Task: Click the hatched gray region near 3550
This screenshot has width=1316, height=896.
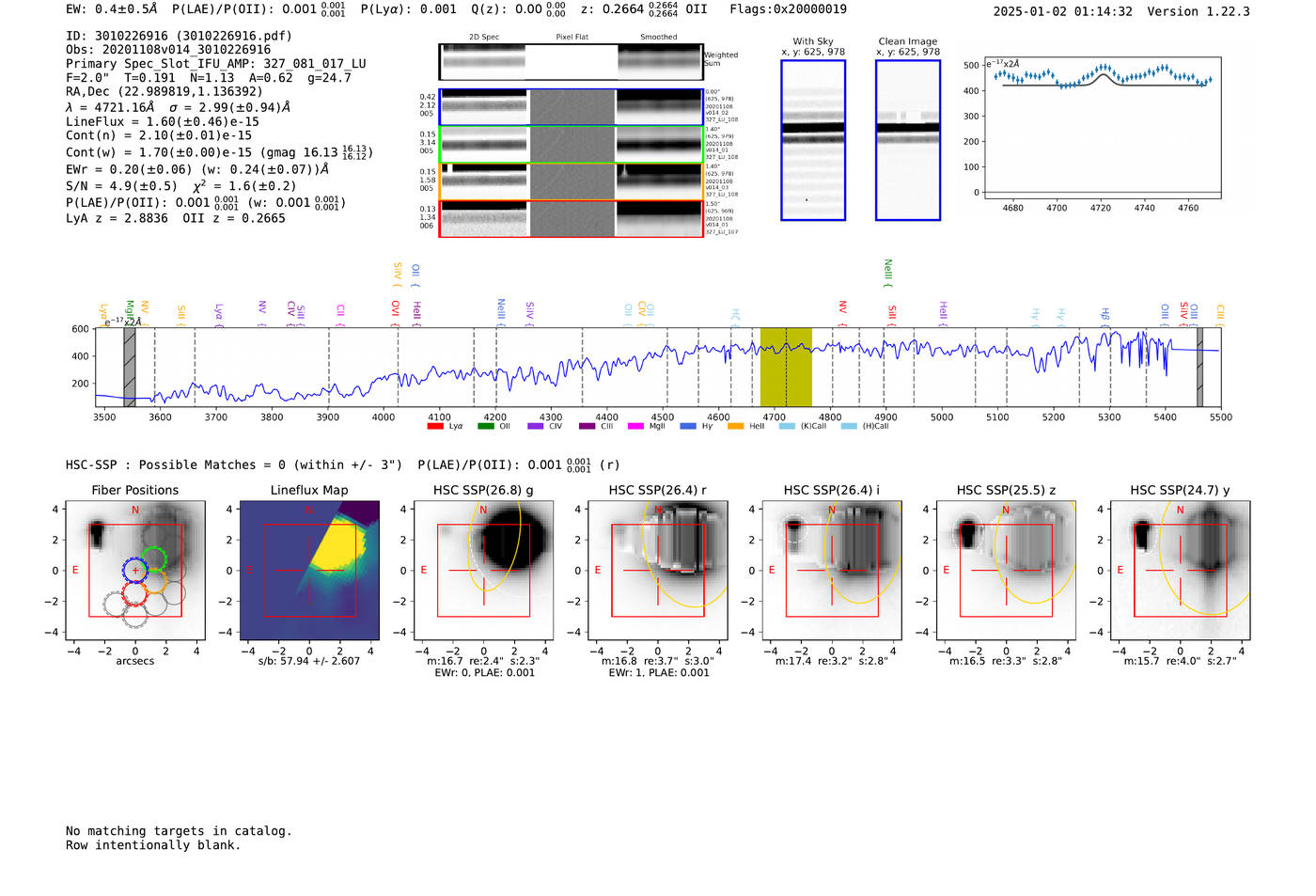Action: [130, 367]
